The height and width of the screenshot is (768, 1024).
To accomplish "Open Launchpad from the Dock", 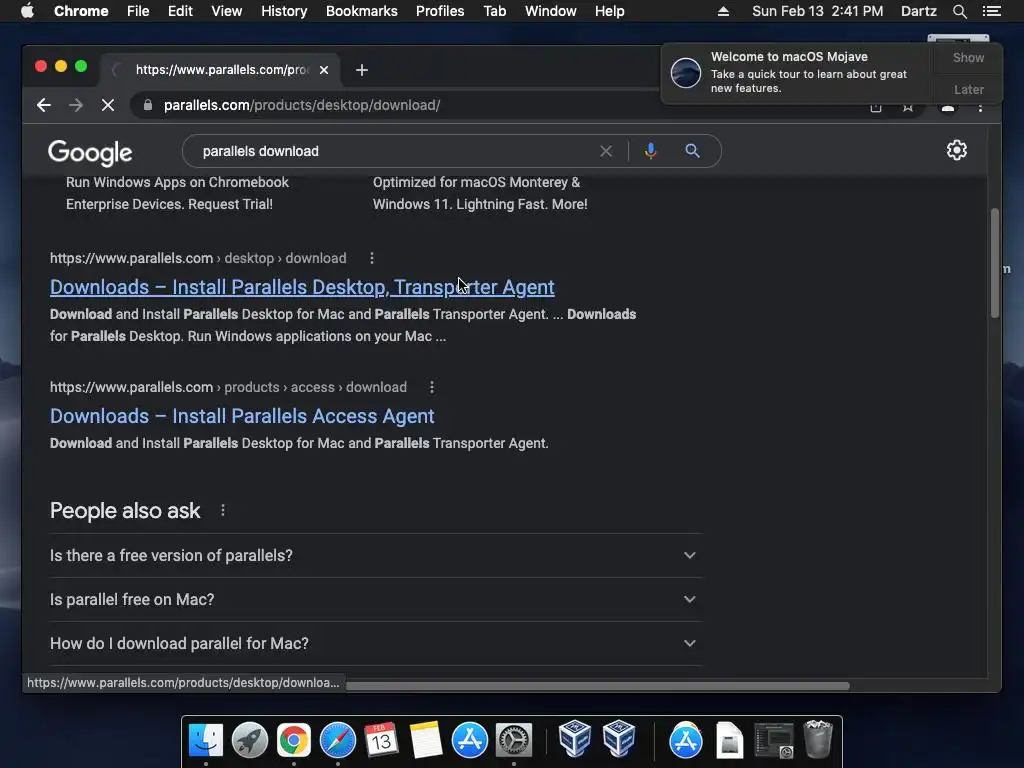I will tap(249, 741).
